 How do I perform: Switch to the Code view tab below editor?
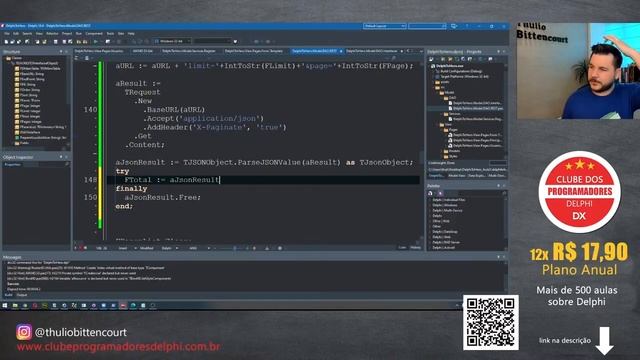[402, 247]
